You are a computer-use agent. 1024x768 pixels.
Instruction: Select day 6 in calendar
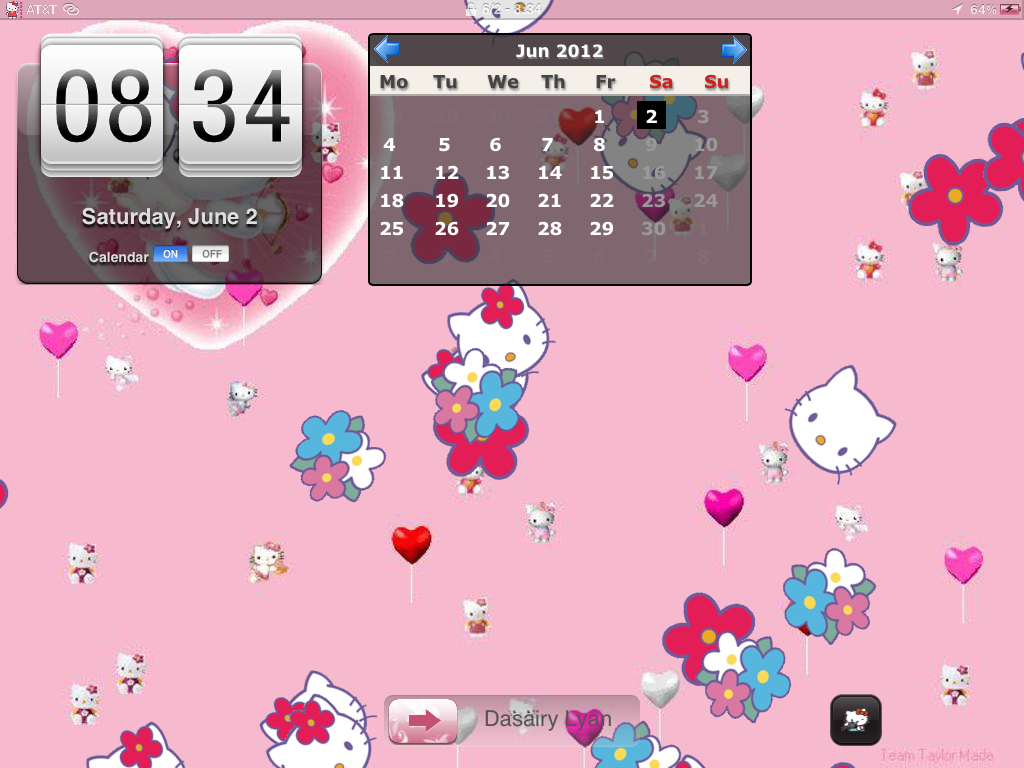coord(496,144)
